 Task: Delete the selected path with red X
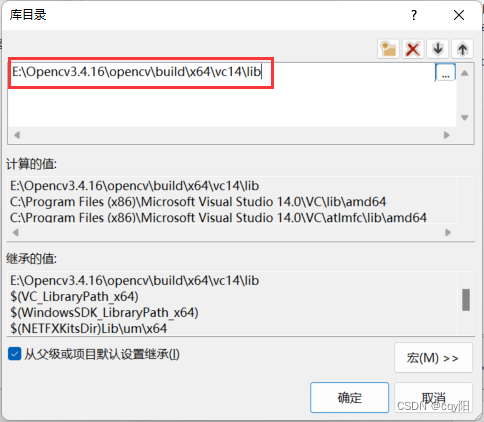[x=413, y=49]
